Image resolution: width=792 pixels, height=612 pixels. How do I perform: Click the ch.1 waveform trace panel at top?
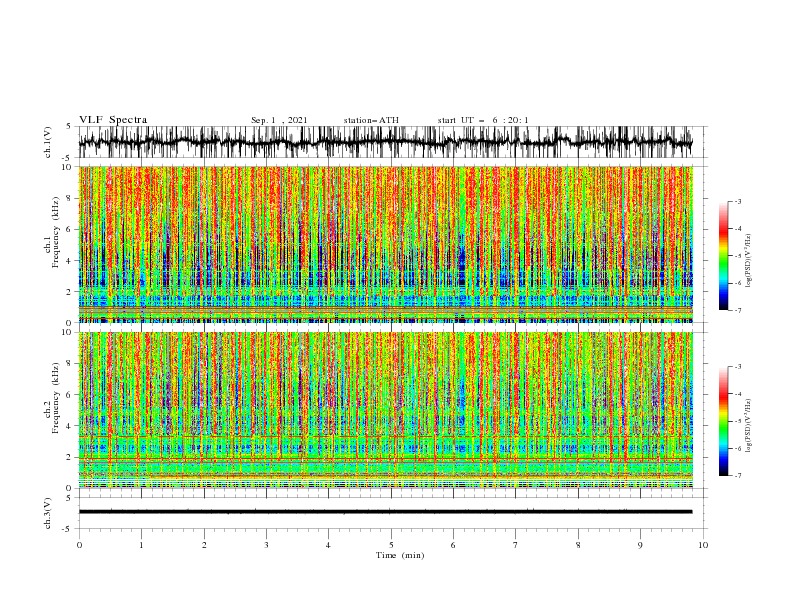(392, 142)
